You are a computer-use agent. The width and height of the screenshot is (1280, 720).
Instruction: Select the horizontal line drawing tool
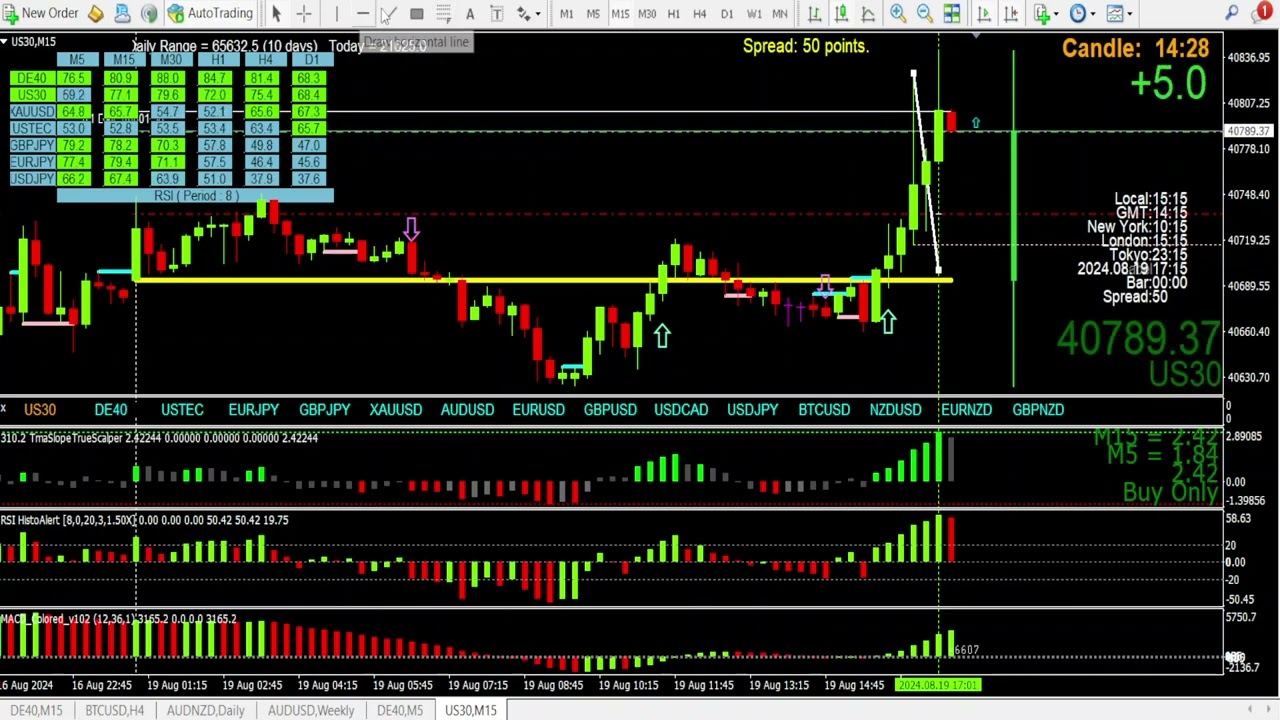362,13
